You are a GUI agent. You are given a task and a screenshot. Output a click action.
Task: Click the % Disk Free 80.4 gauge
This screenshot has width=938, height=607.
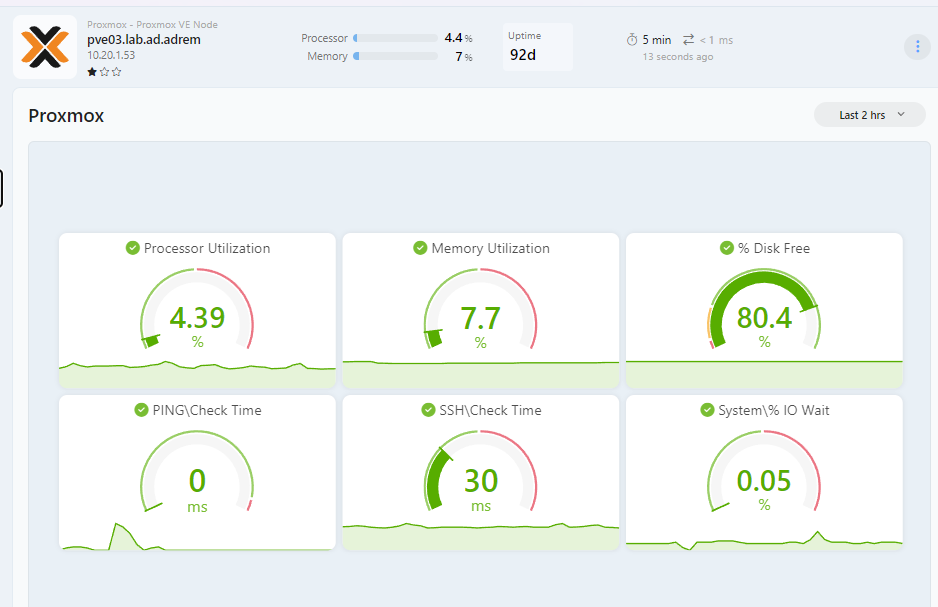coord(764,310)
